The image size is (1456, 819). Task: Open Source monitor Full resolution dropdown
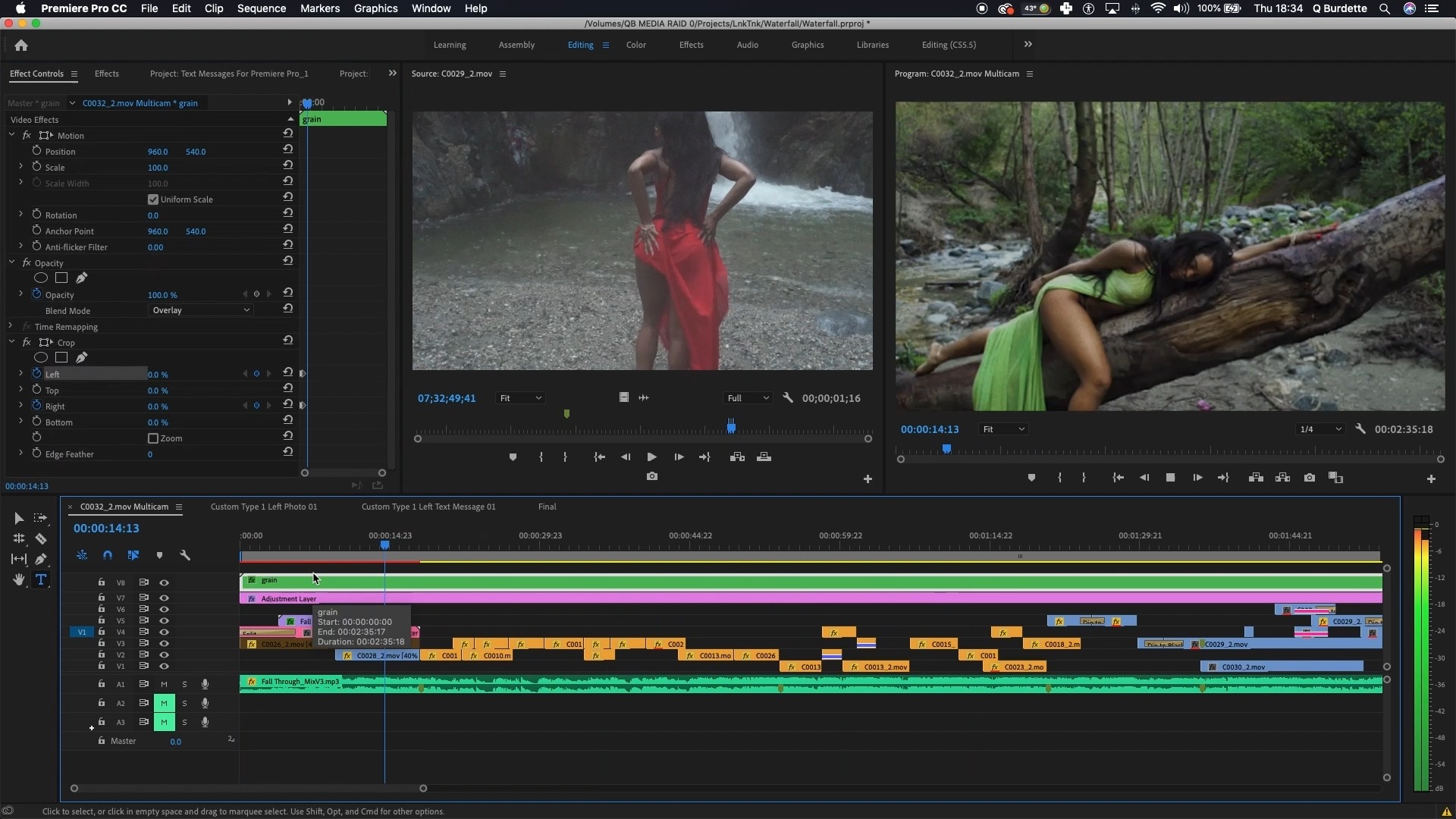pos(747,398)
